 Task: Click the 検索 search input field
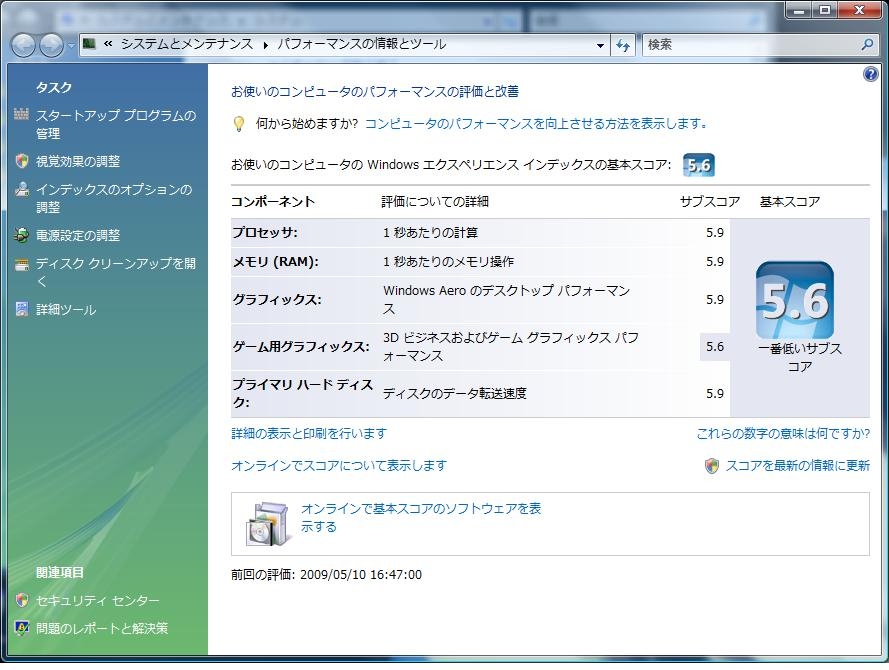tap(752, 44)
